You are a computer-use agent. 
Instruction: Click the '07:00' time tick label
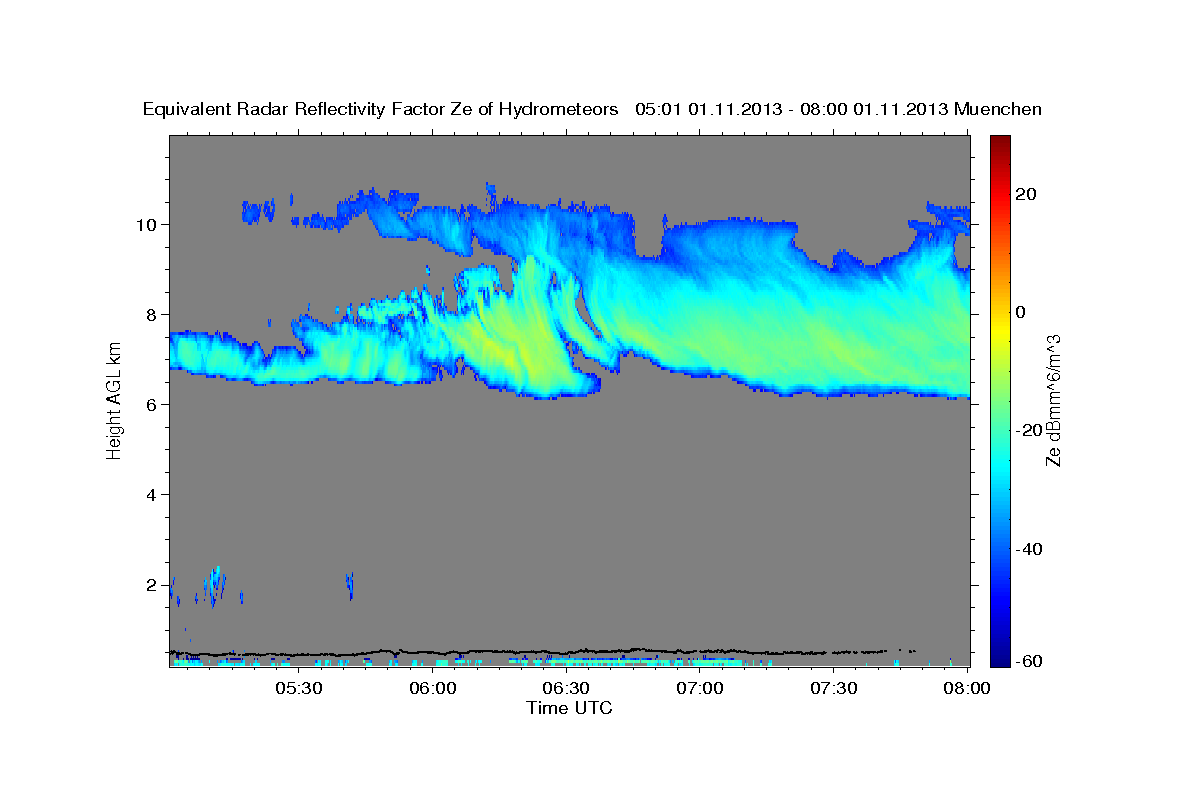pos(700,689)
